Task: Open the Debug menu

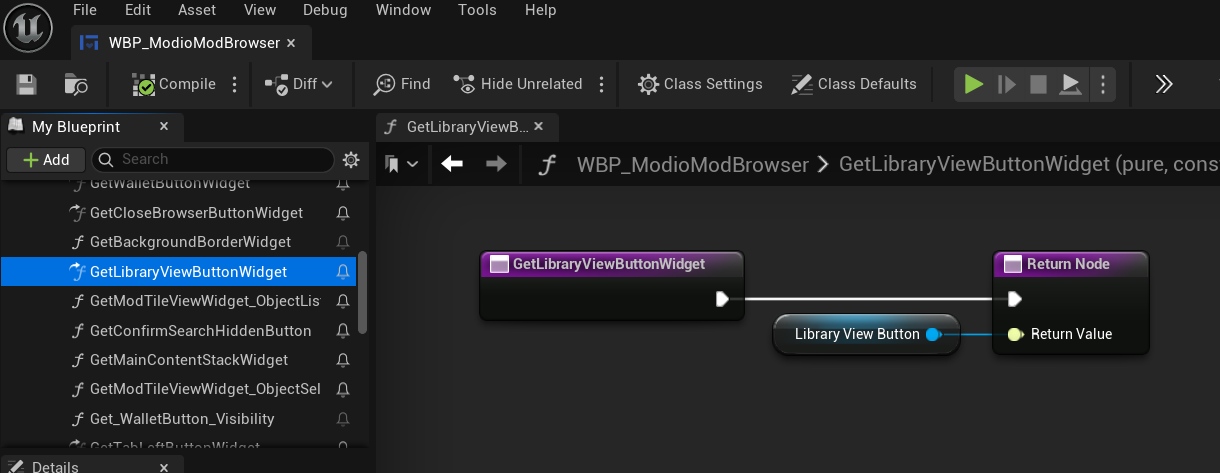Action: pos(325,10)
